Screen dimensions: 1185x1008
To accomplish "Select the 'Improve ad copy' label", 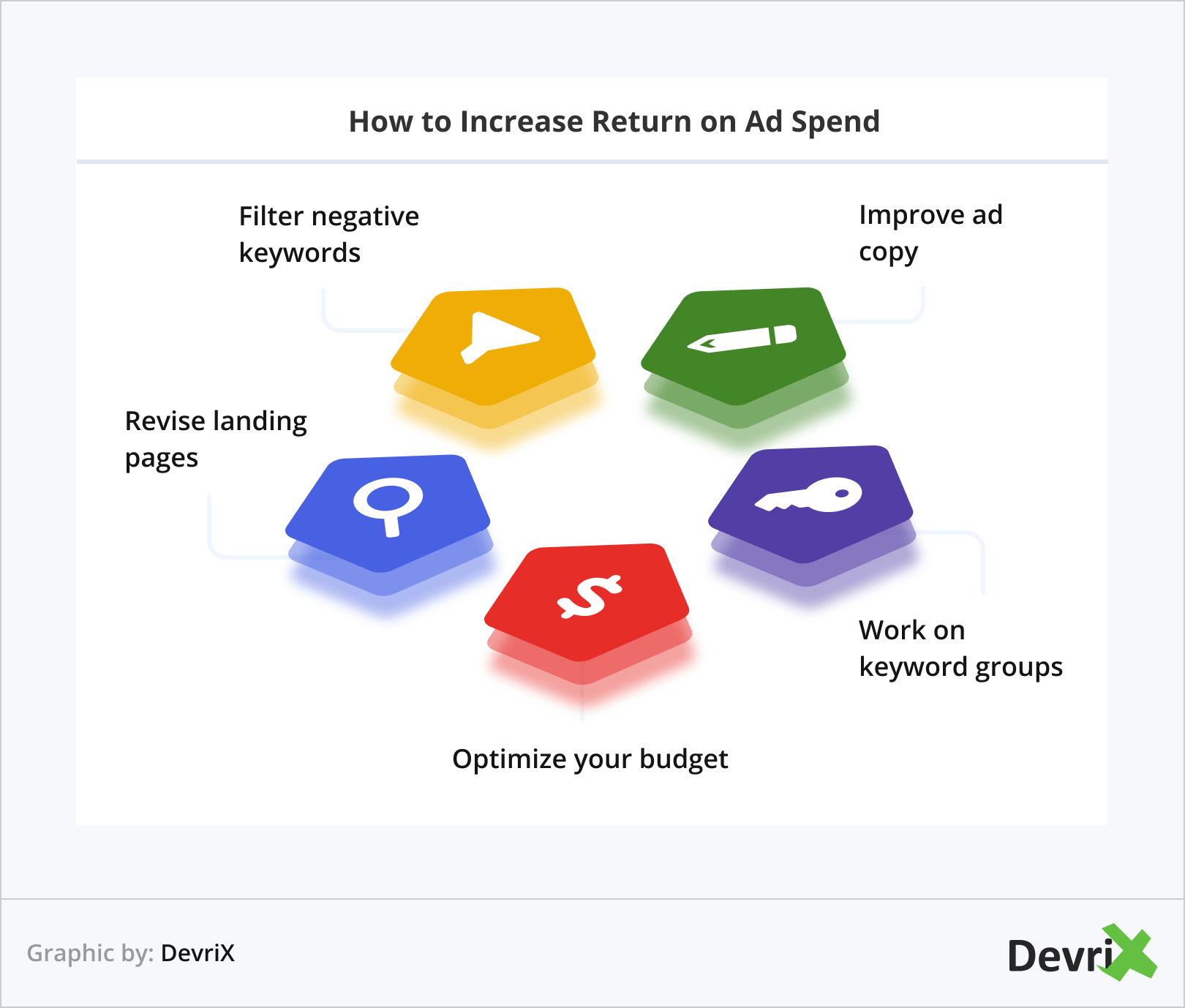I will point(930,233).
